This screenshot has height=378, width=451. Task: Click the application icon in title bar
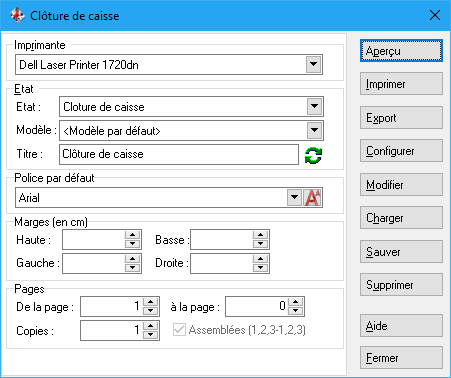click(17, 15)
